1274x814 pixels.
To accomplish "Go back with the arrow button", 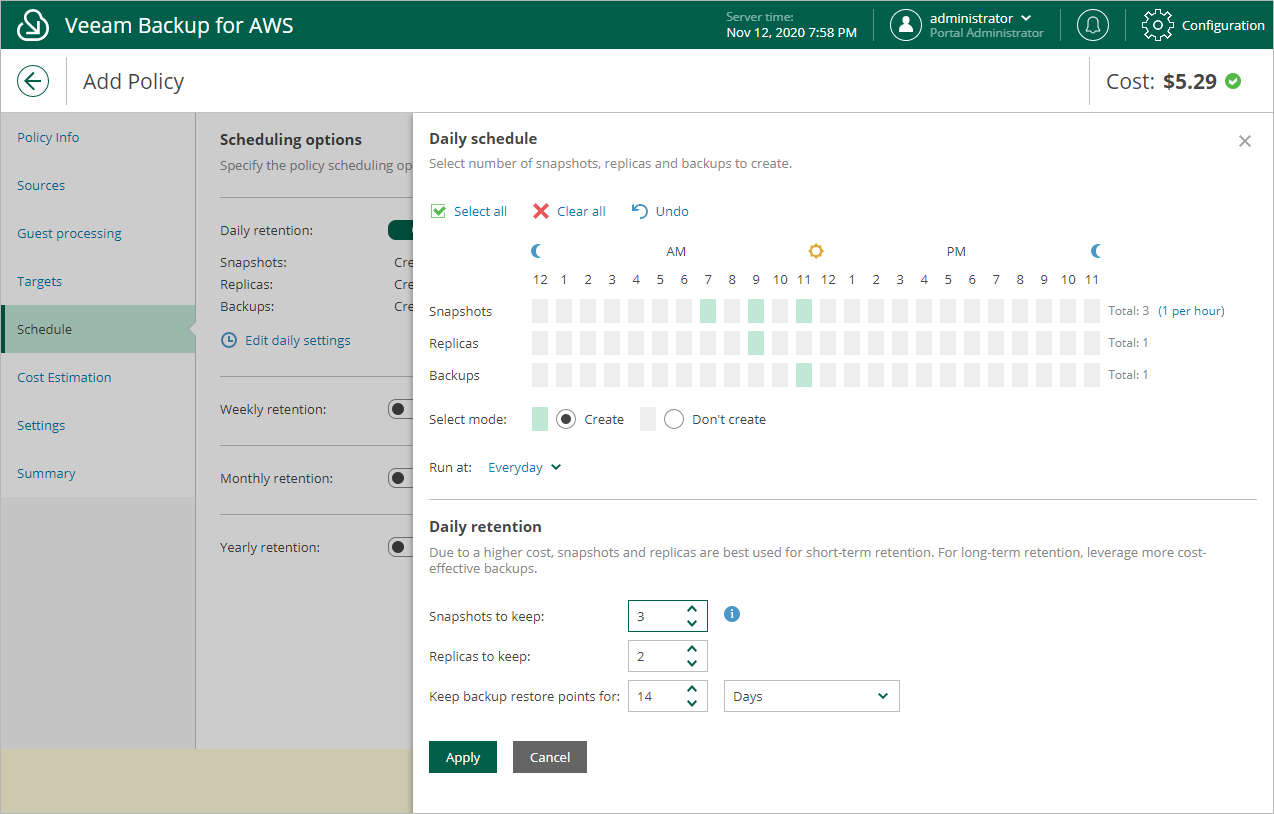I will [x=33, y=81].
